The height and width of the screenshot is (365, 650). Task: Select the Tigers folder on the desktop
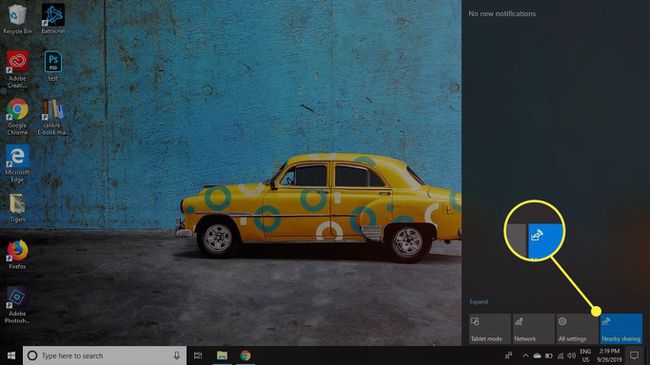17,208
